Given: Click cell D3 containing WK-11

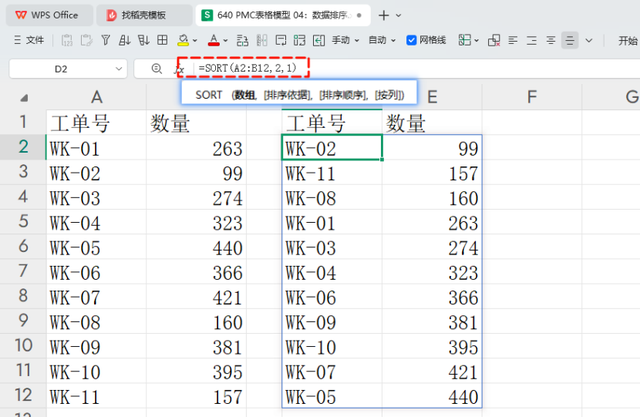Looking at the screenshot, I should [x=332, y=172].
